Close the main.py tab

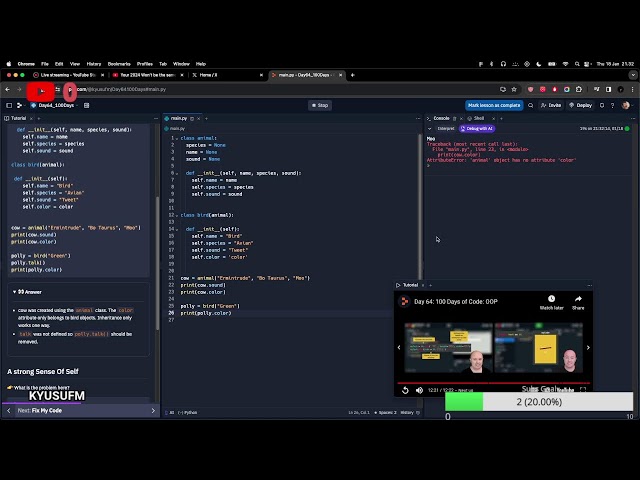click(x=199, y=119)
